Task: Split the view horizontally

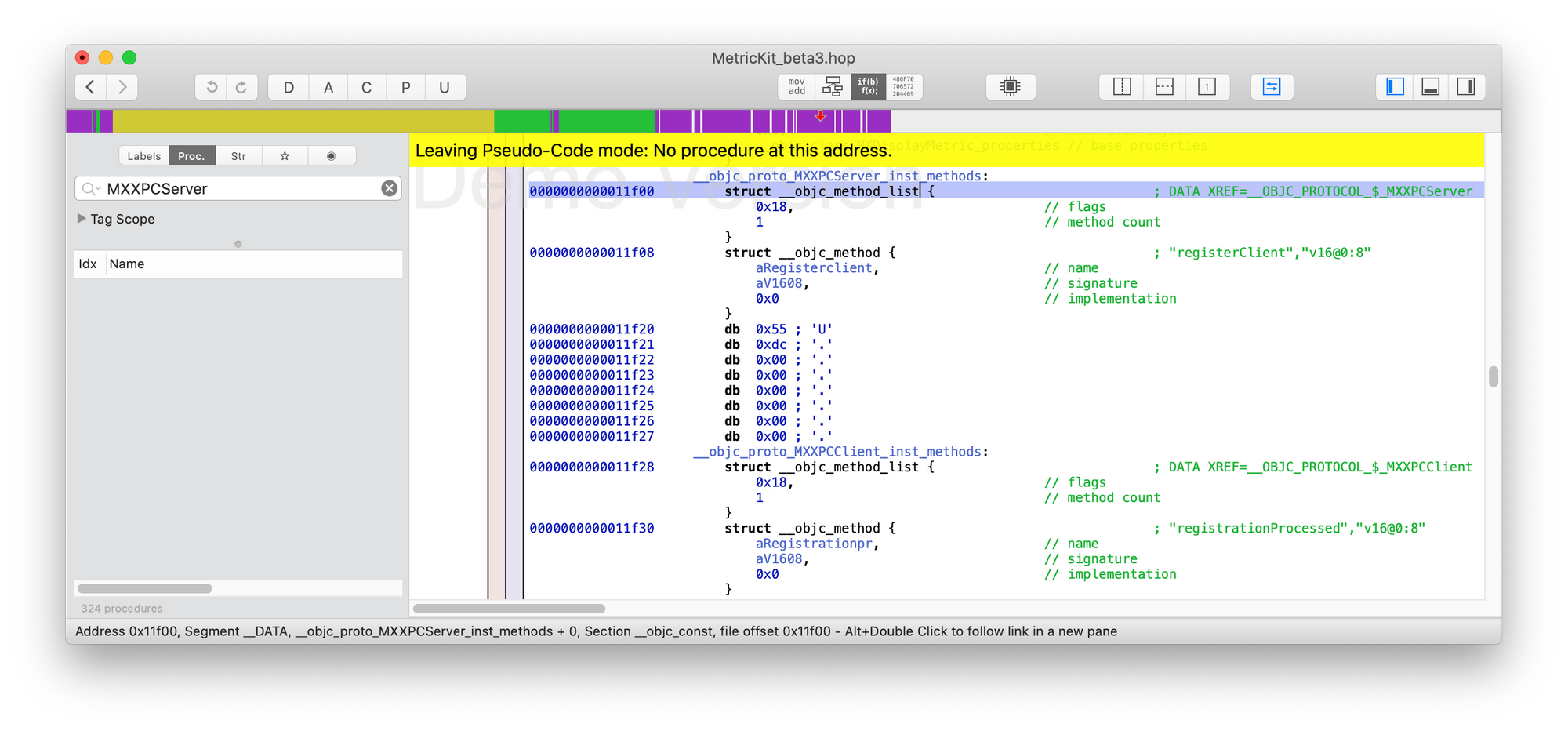Action: [1164, 86]
